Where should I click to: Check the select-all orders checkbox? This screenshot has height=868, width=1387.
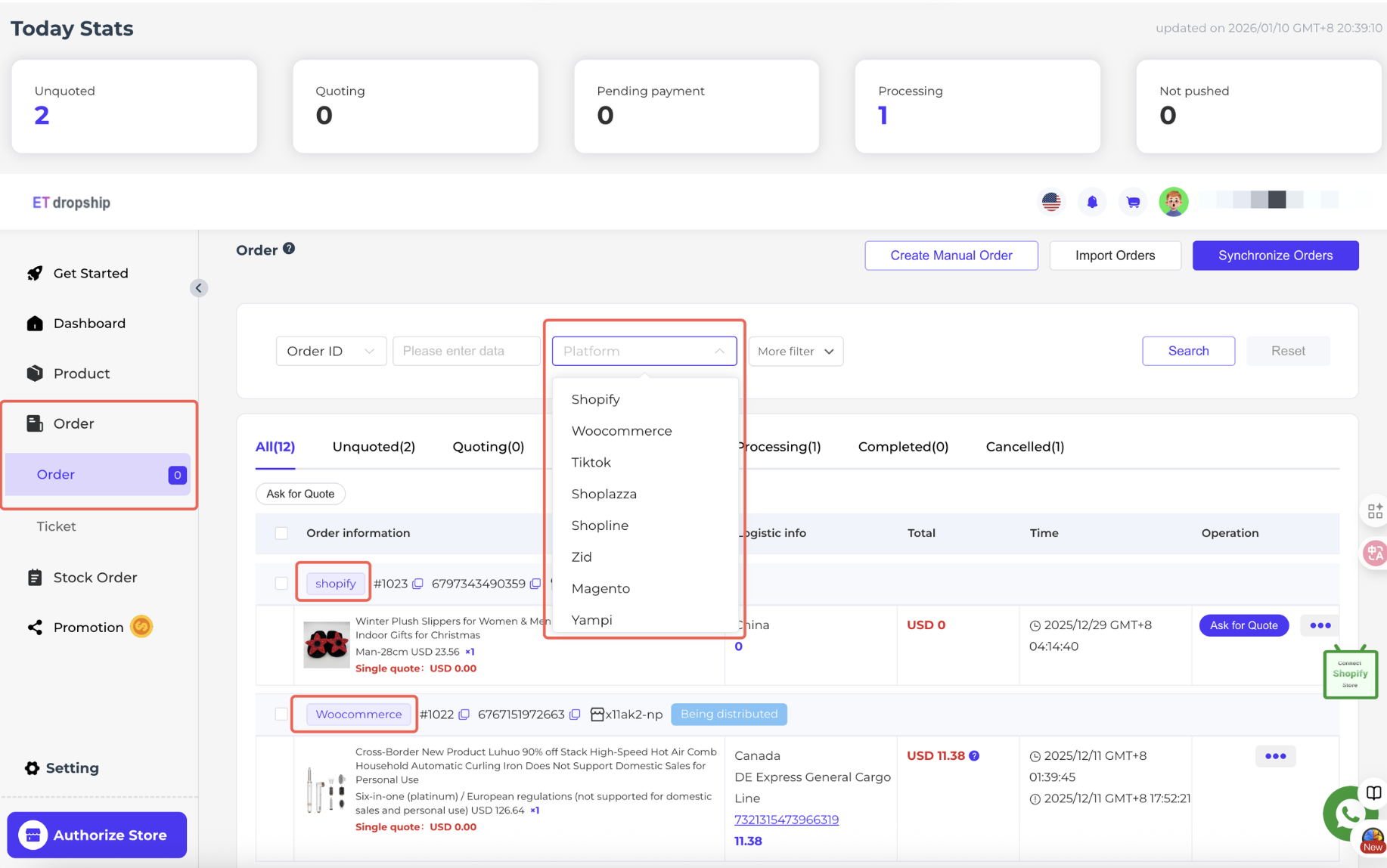tap(281, 533)
